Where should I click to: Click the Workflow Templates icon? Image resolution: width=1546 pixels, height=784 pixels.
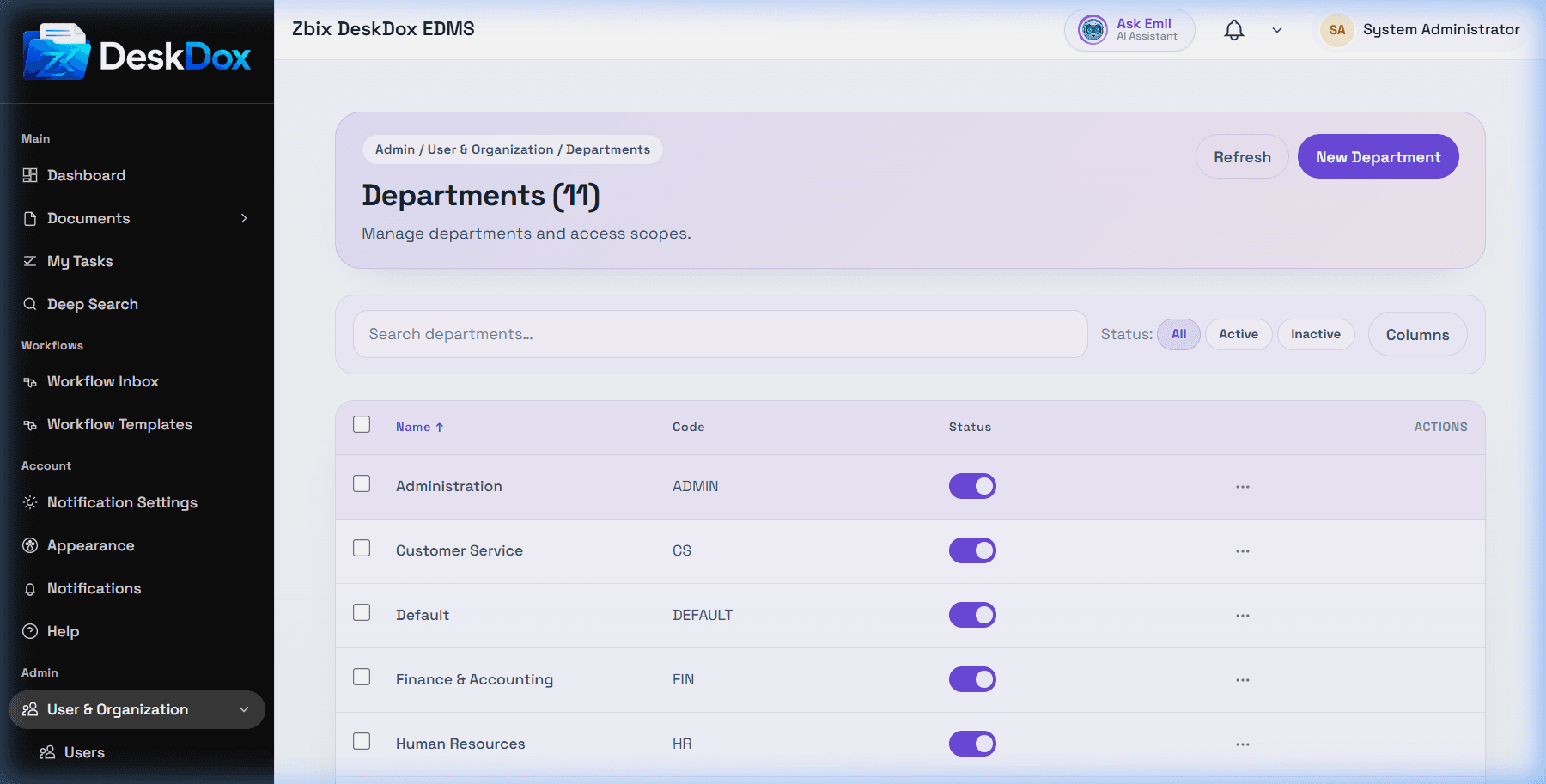tap(30, 425)
